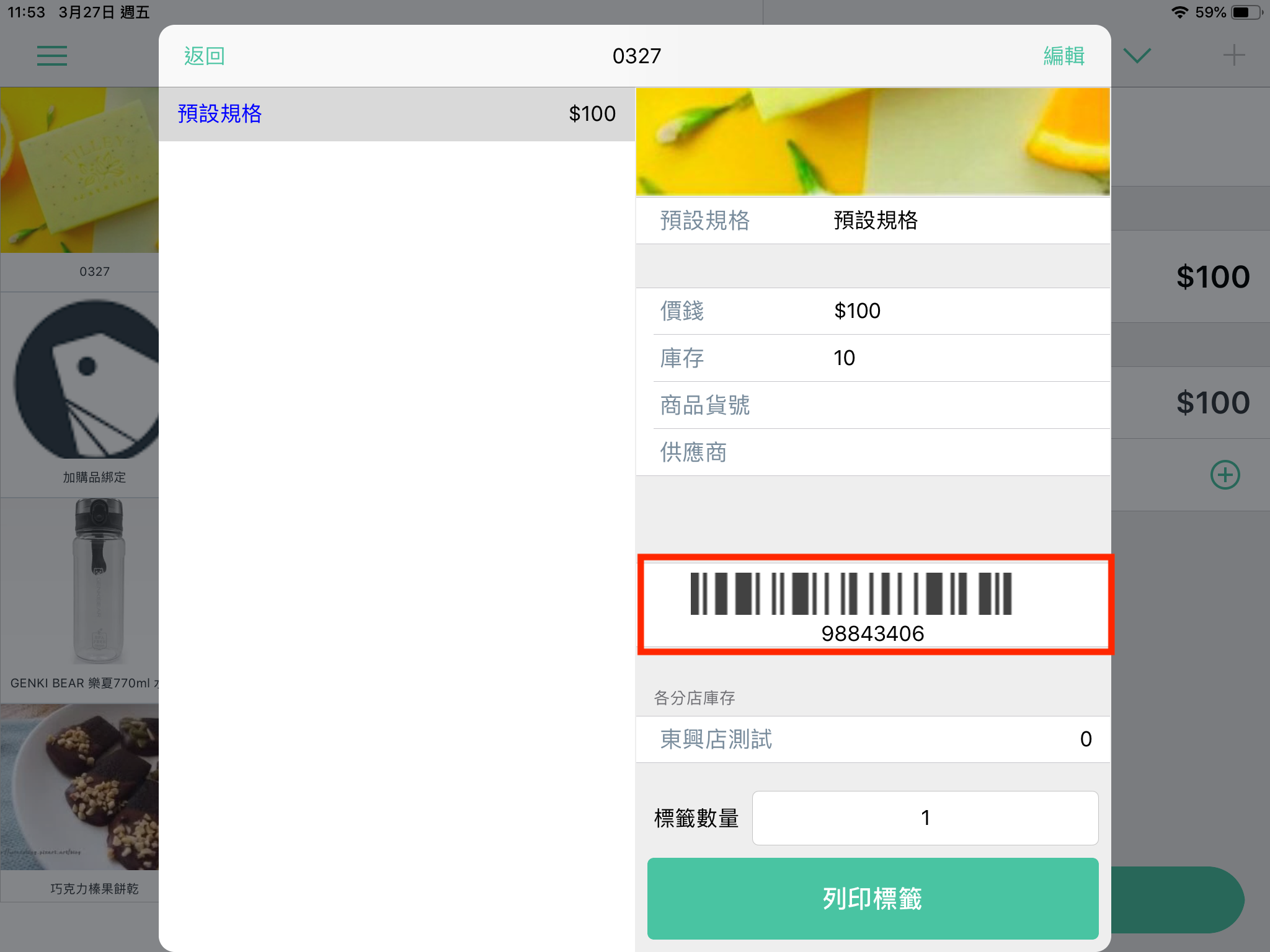The height and width of the screenshot is (952, 1270).
Task: Tap the battery status icon
Action: pyautogui.click(x=1246, y=12)
